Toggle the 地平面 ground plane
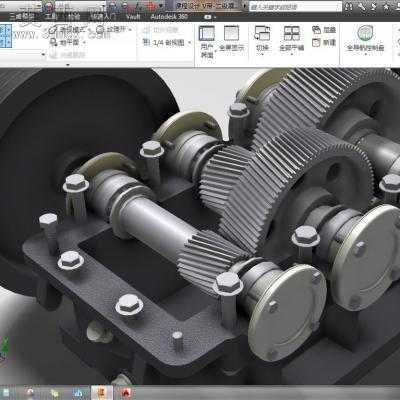 click(x=65, y=42)
